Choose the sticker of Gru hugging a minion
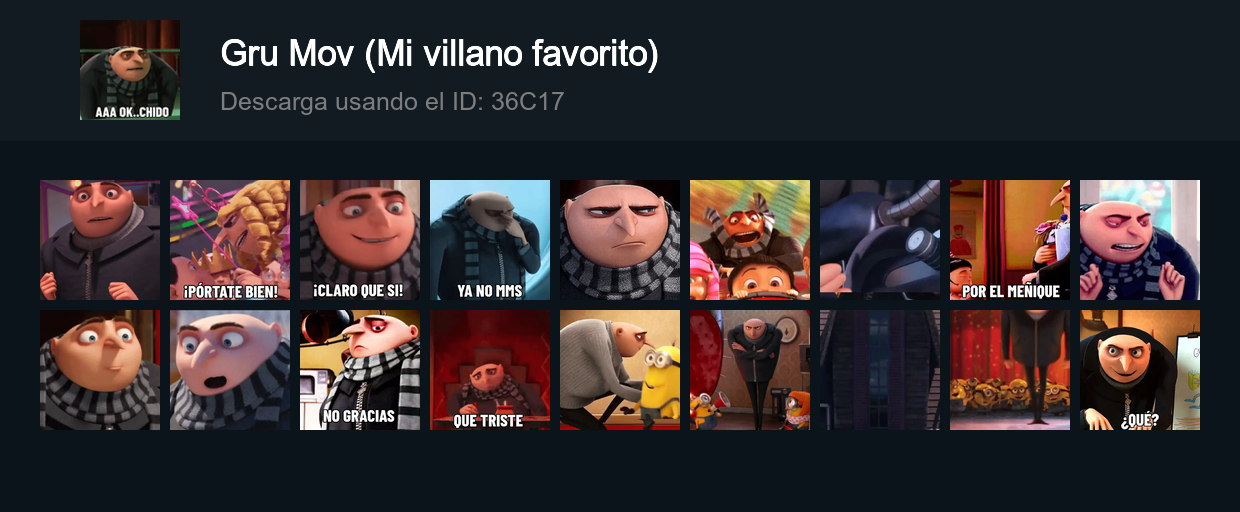The image size is (1240, 512). coord(620,370)
